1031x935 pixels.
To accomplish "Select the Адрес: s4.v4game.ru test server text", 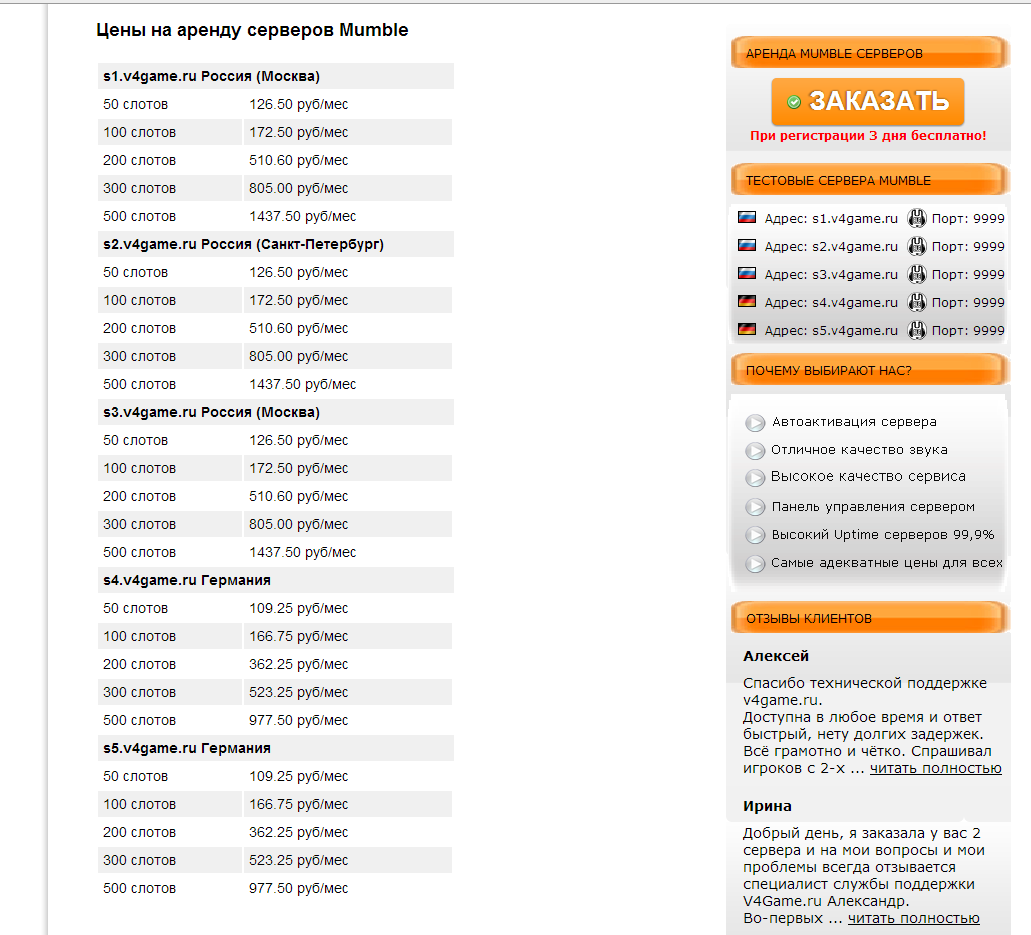I will point(831,302).
